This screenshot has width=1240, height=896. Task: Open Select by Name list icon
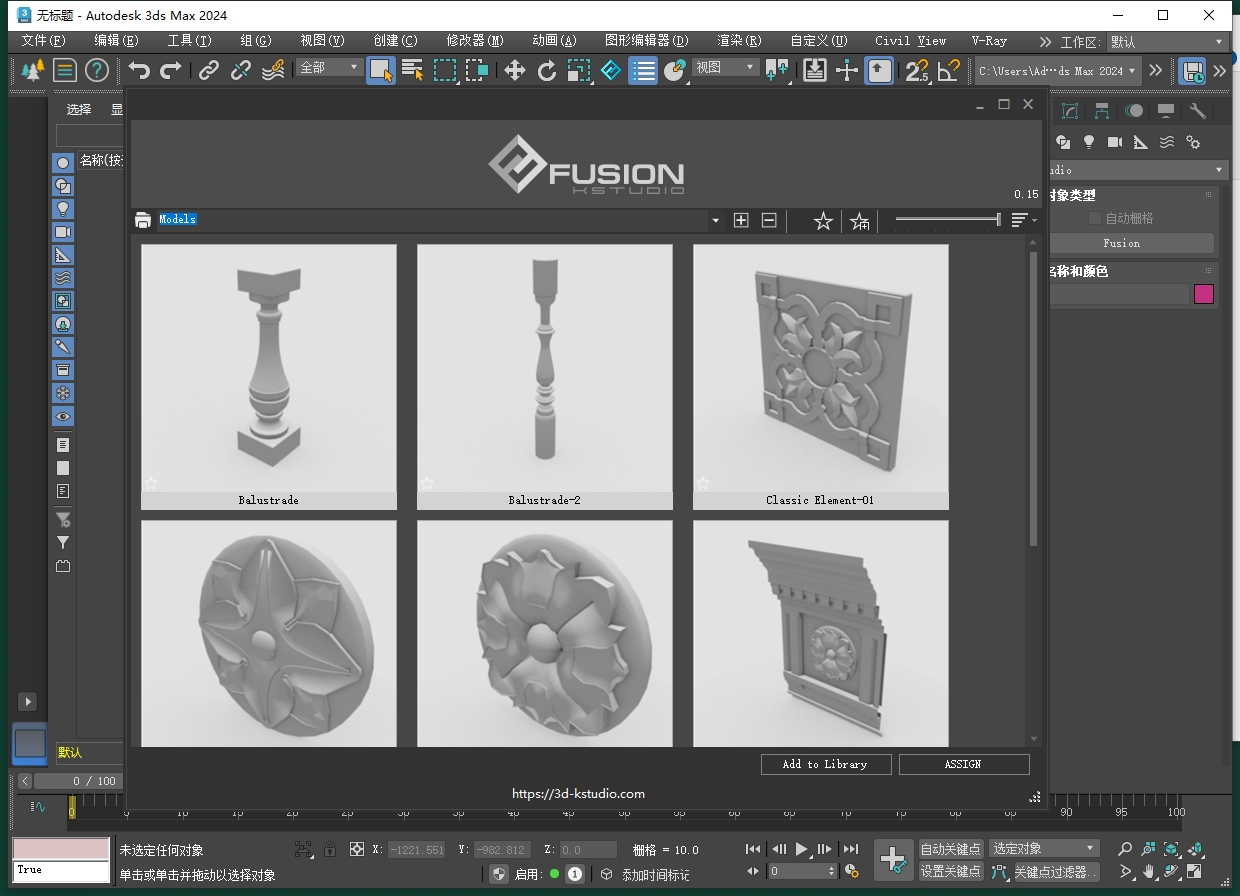click(x=412, y=70)
